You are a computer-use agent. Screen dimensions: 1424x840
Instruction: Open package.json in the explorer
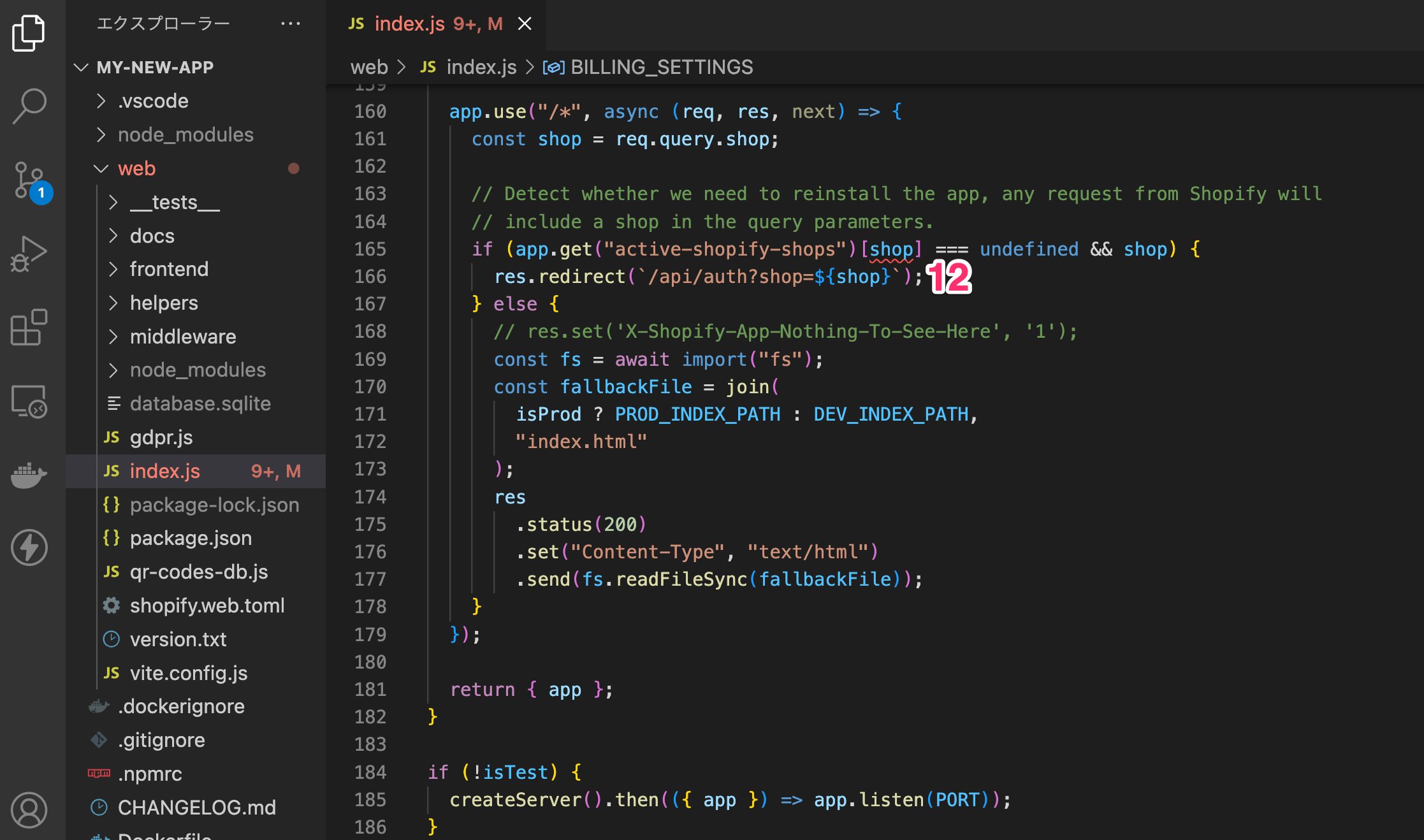click(191, 539)
